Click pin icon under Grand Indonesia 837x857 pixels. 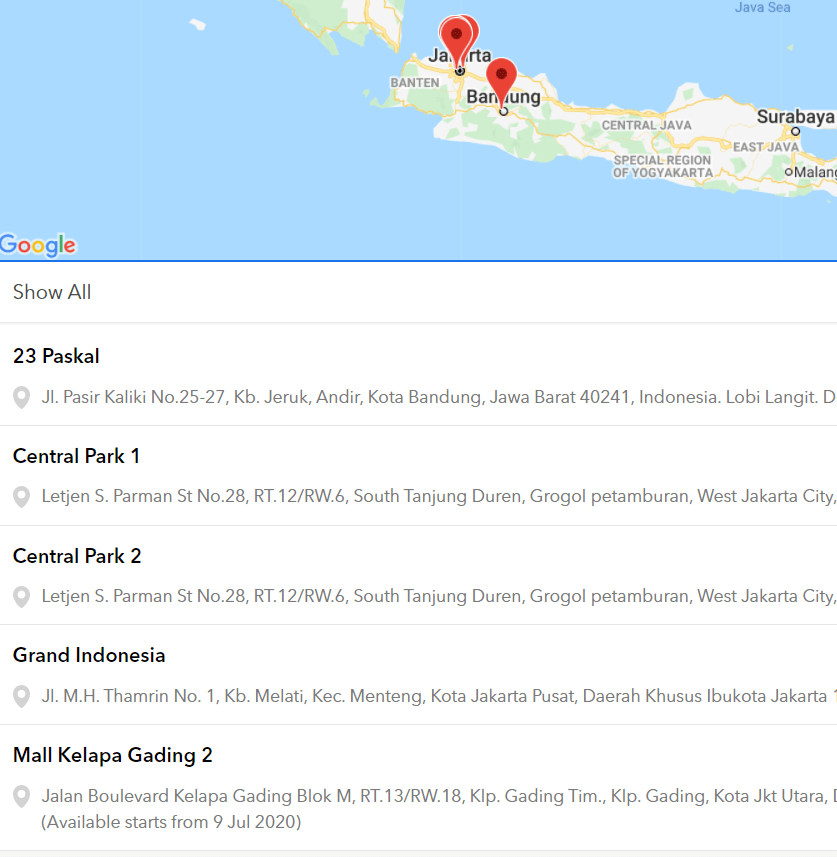click(x=21, y=697)
